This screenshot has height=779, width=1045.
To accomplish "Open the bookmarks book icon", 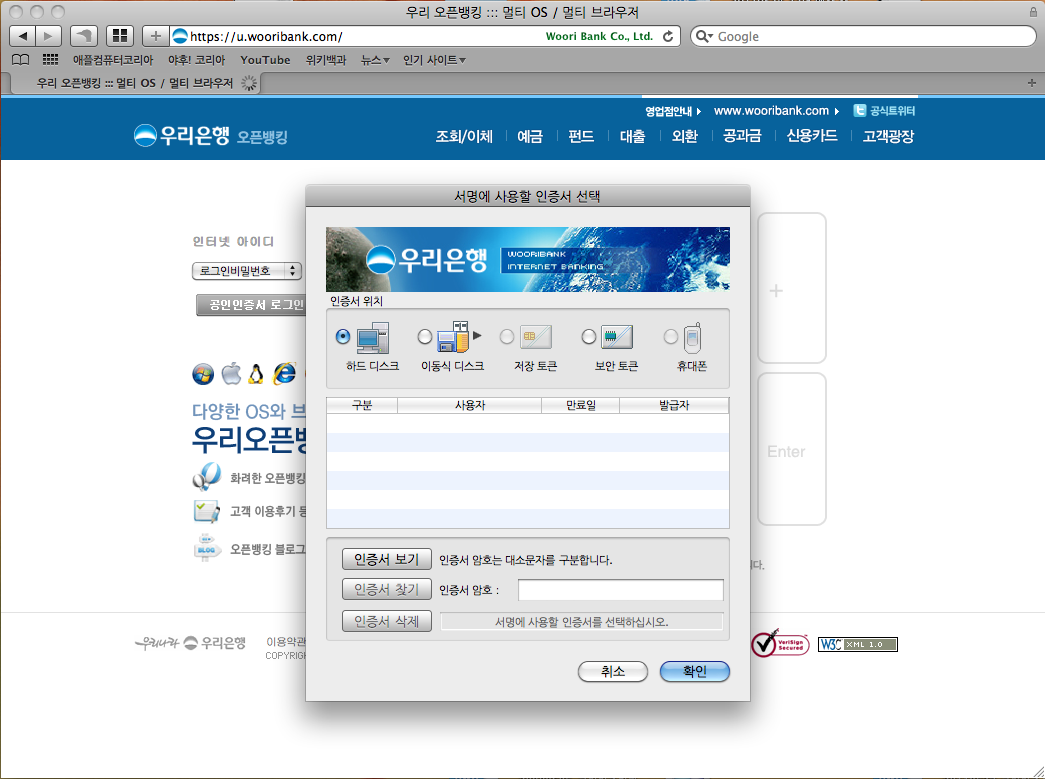I will pos(21,60).
